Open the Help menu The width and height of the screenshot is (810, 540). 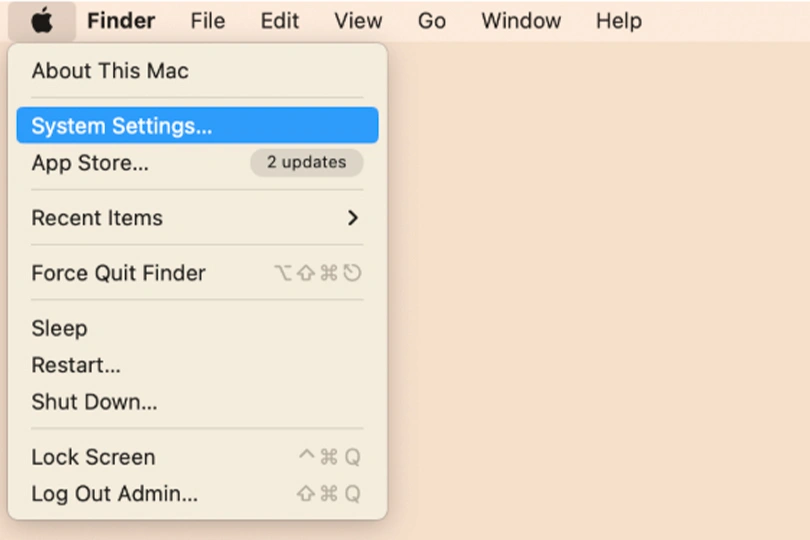pyautogui.click(x=618, y=21)
